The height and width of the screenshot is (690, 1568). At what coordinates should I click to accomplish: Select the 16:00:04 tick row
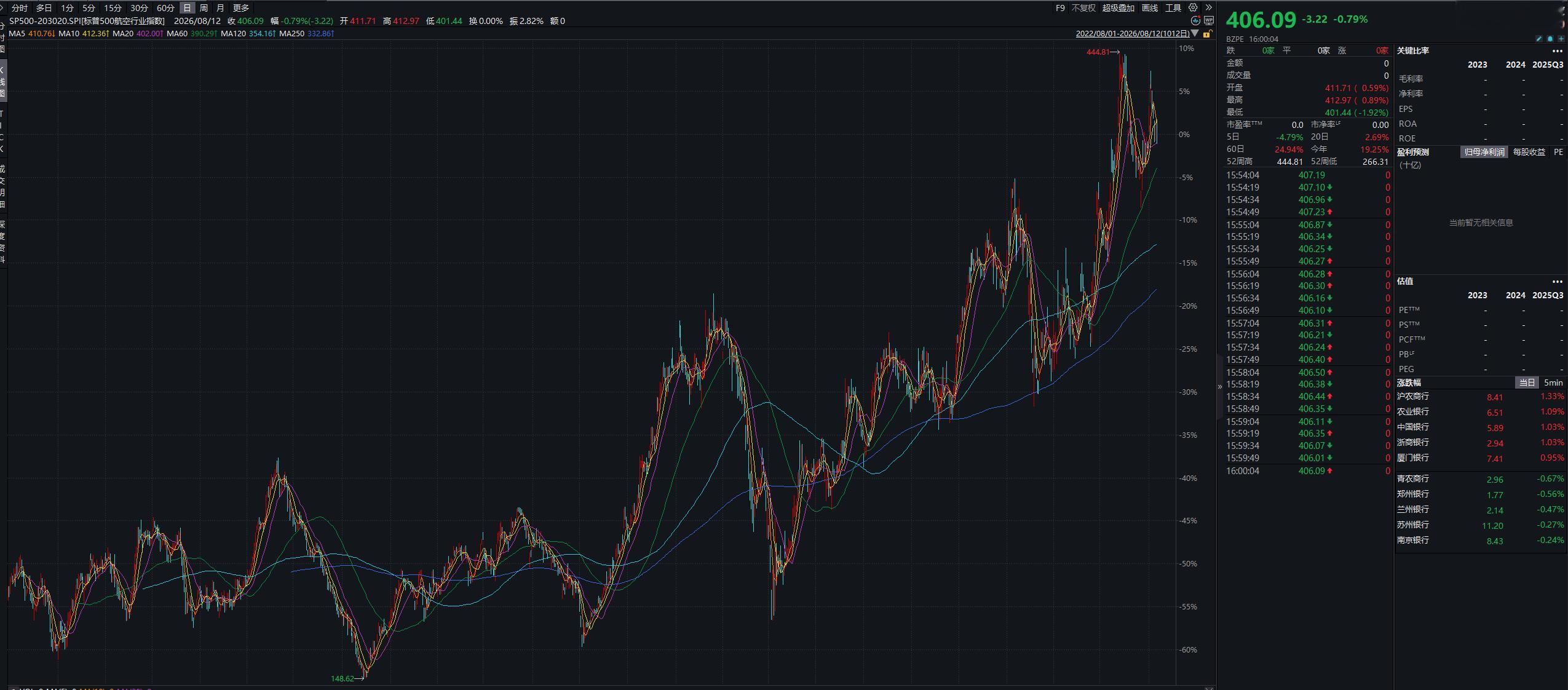click(1308, 471)
